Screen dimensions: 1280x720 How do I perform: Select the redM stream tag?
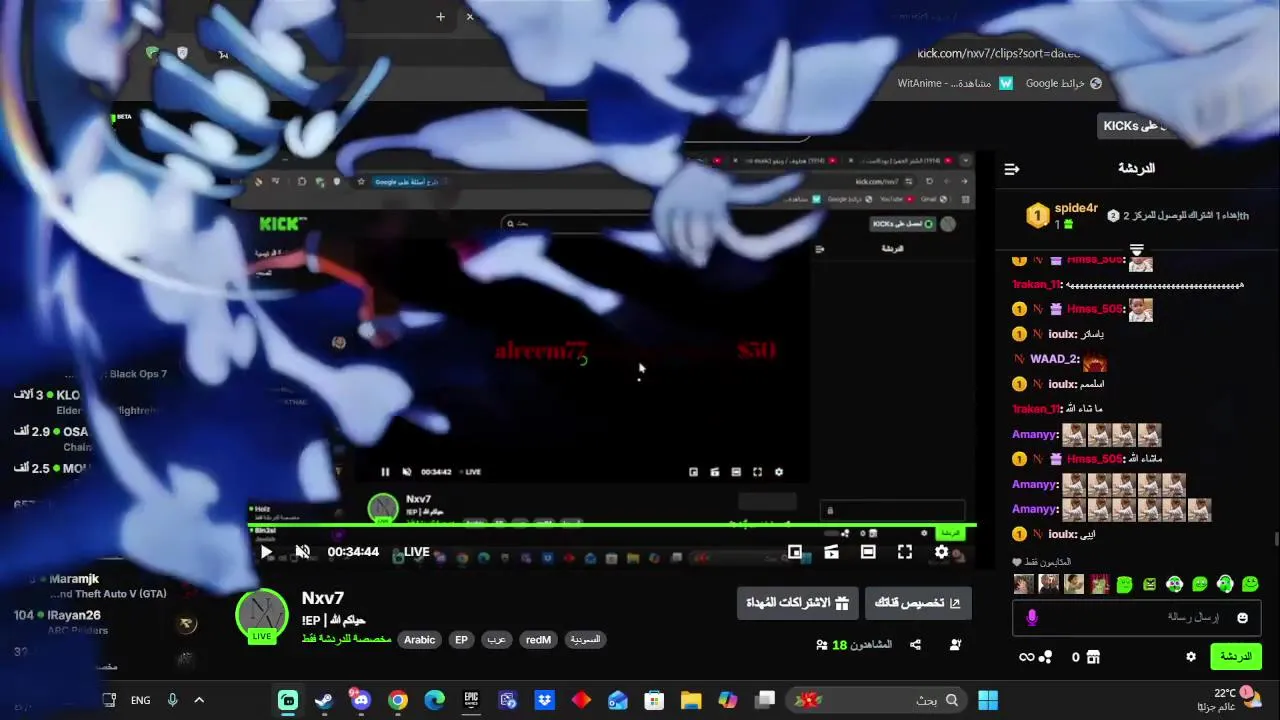pyautogui.click(x=538, y=640)
